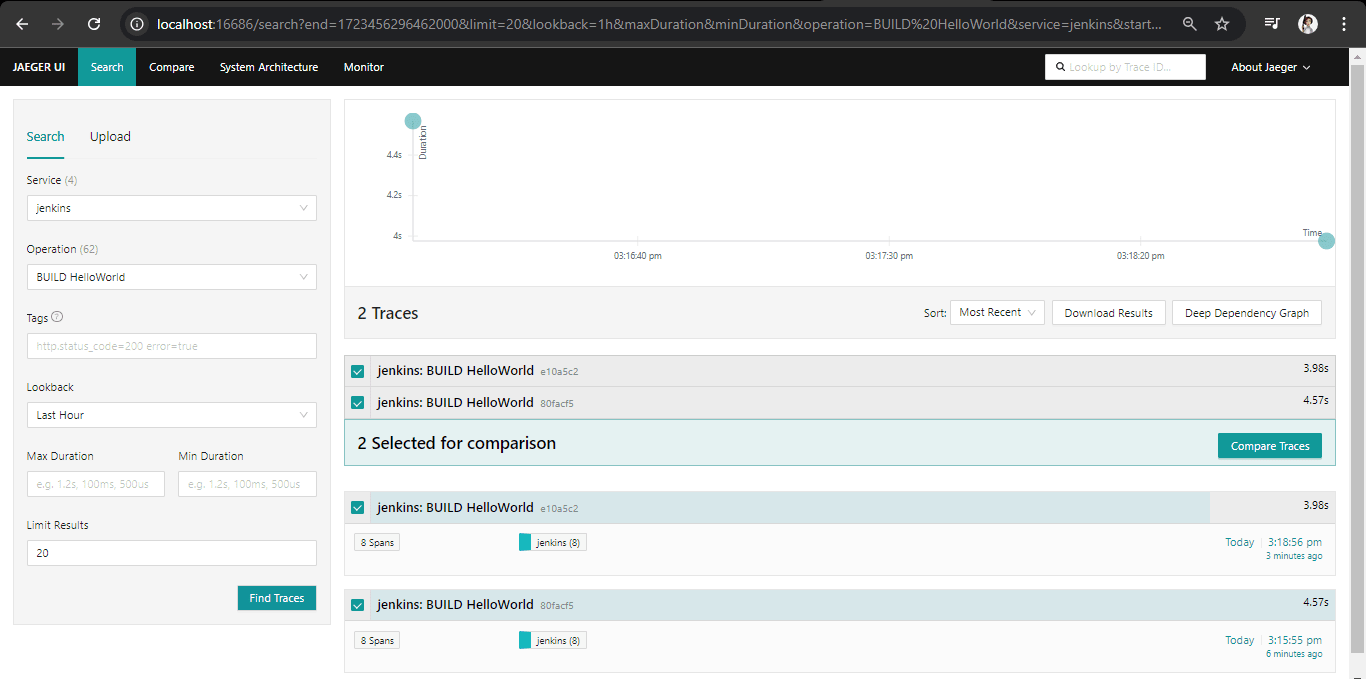
Task: Bookmark this page with the star icon
Action: [x=1222, y=24]
